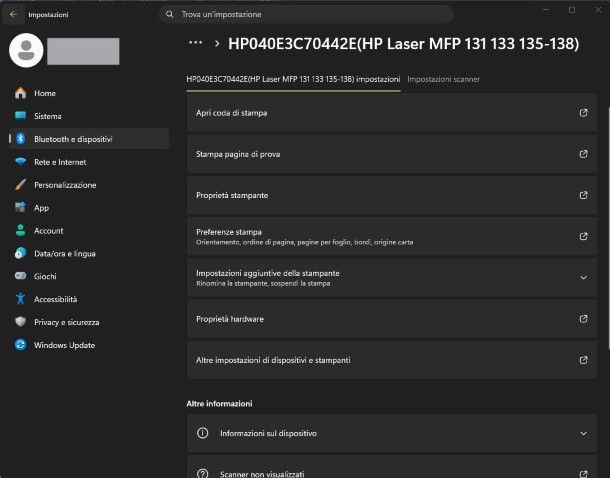Open Rete e Internet wifi icon
The height and width of the screenshot is (478, 610).
click(x=20, y=161)
